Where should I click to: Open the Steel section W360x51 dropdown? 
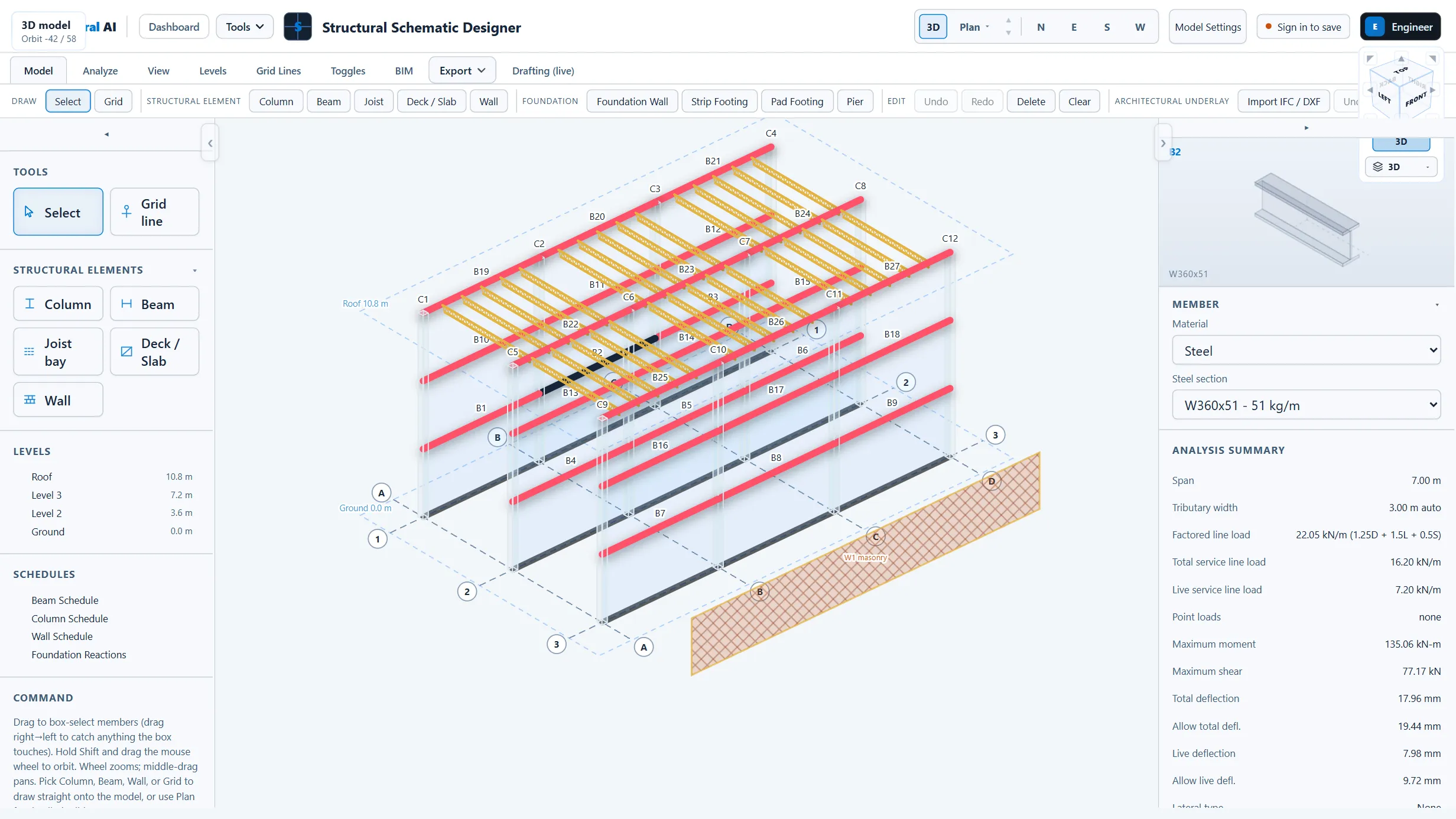click(1306, 405)
